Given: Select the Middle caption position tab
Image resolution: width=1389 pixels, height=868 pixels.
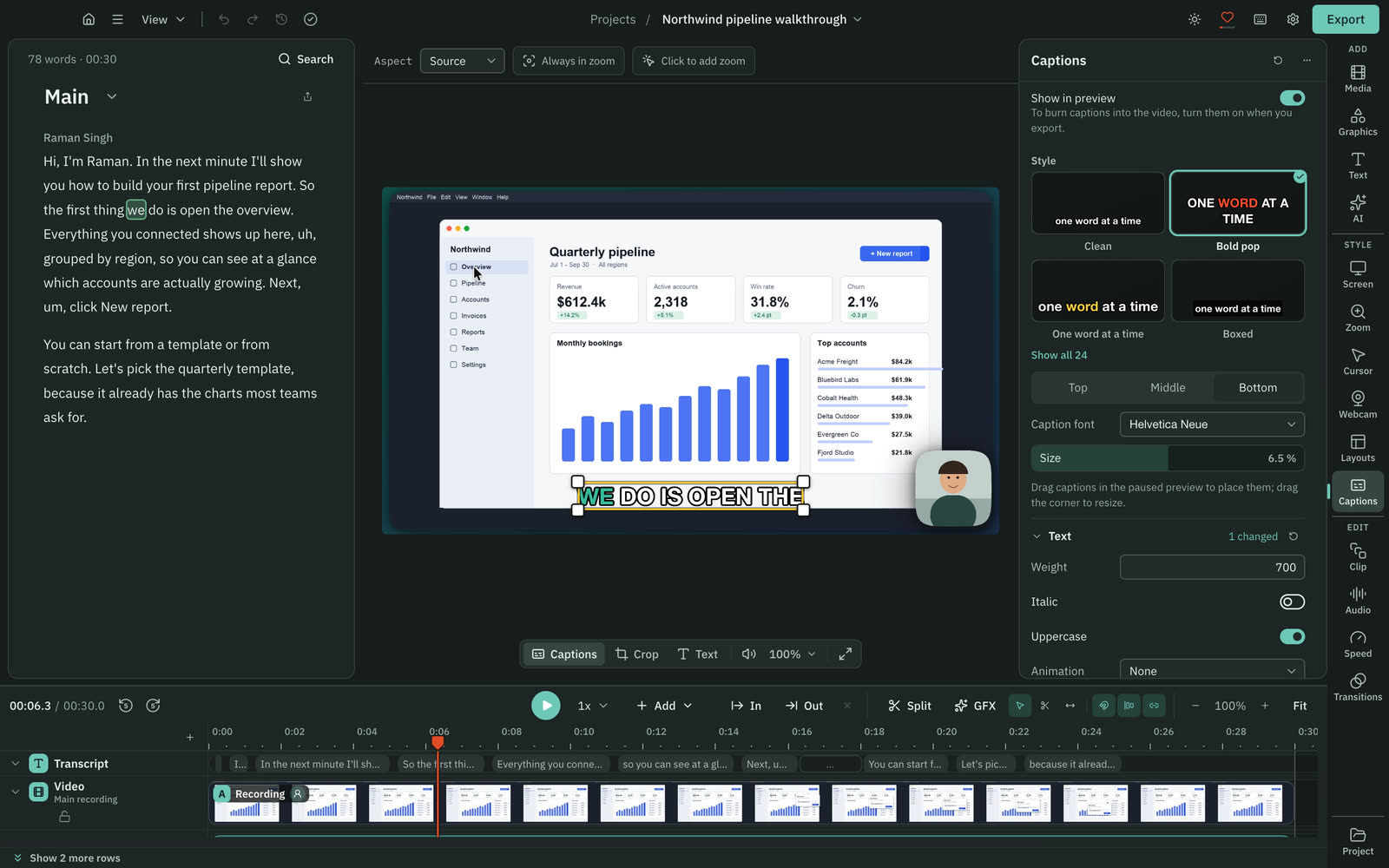Looking at the screenshot, I should coord(1168,388).
